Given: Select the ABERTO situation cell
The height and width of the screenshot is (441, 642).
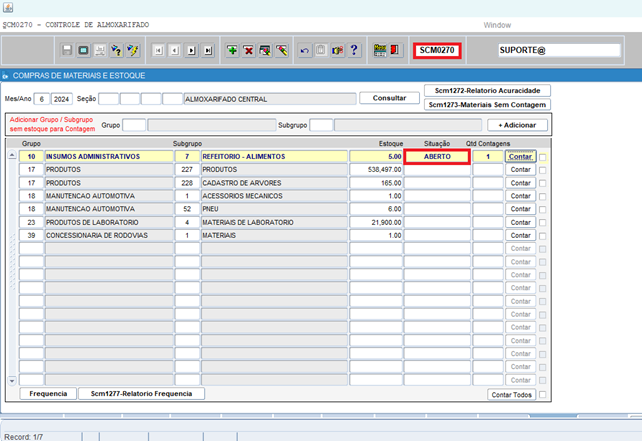Looking at the screenshot, I should coord(437,156).
